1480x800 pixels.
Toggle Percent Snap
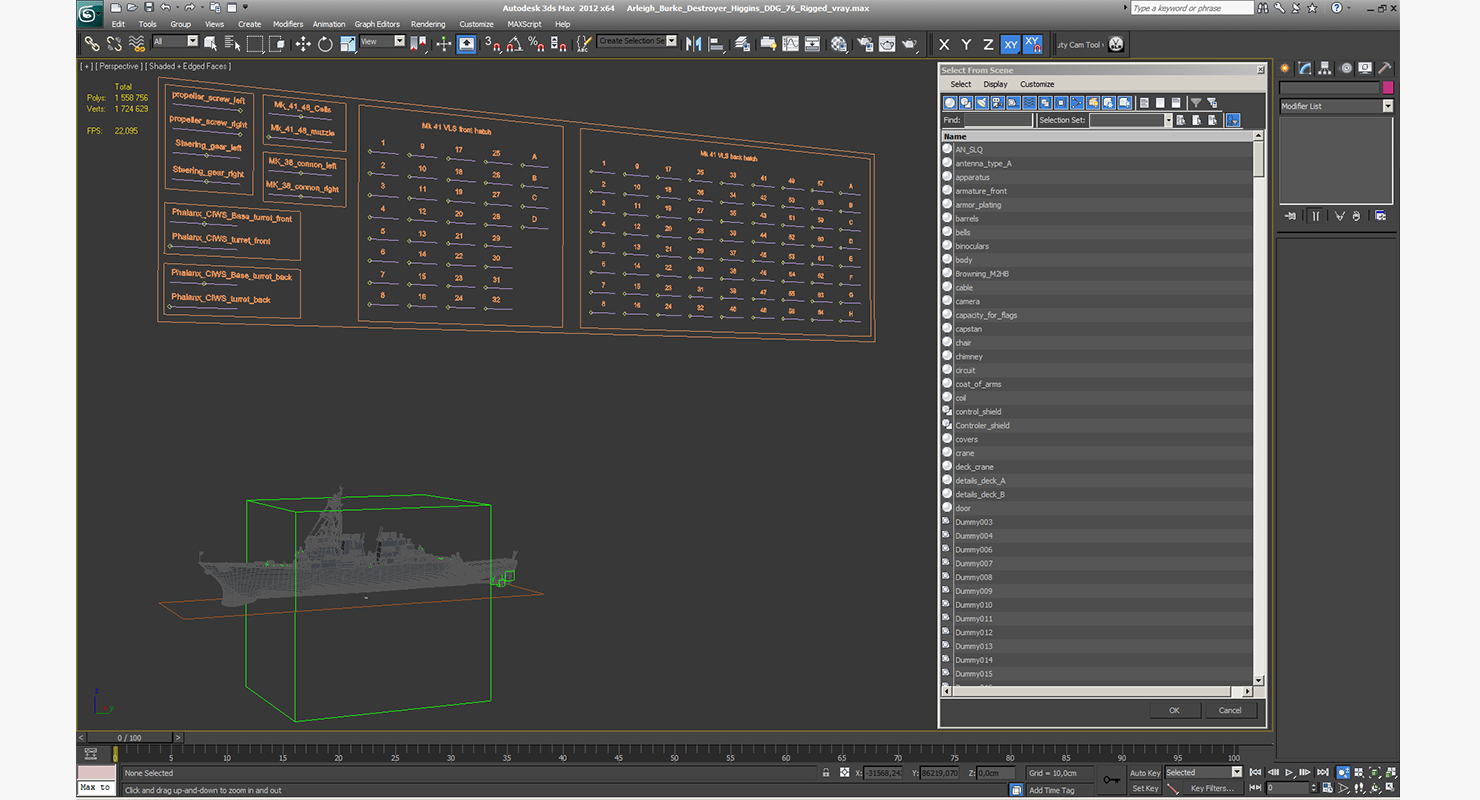pyautogui.click(x=536, y=44)
